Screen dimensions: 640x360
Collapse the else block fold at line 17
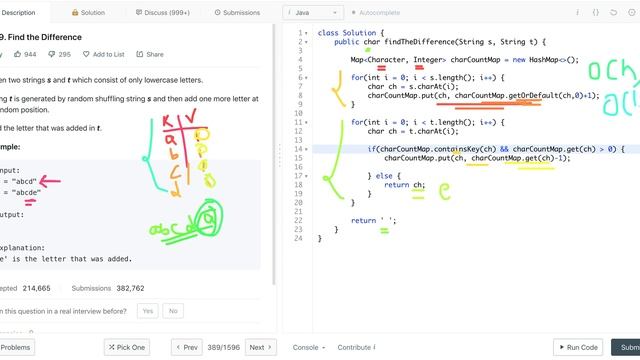(306, 176)
